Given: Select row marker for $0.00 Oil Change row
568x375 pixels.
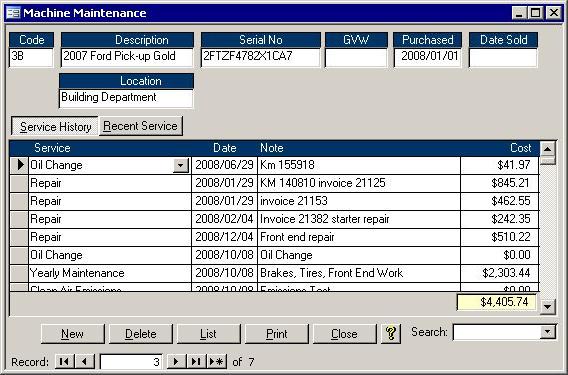Looking at the screenshot, I should [x=19, y=256].
